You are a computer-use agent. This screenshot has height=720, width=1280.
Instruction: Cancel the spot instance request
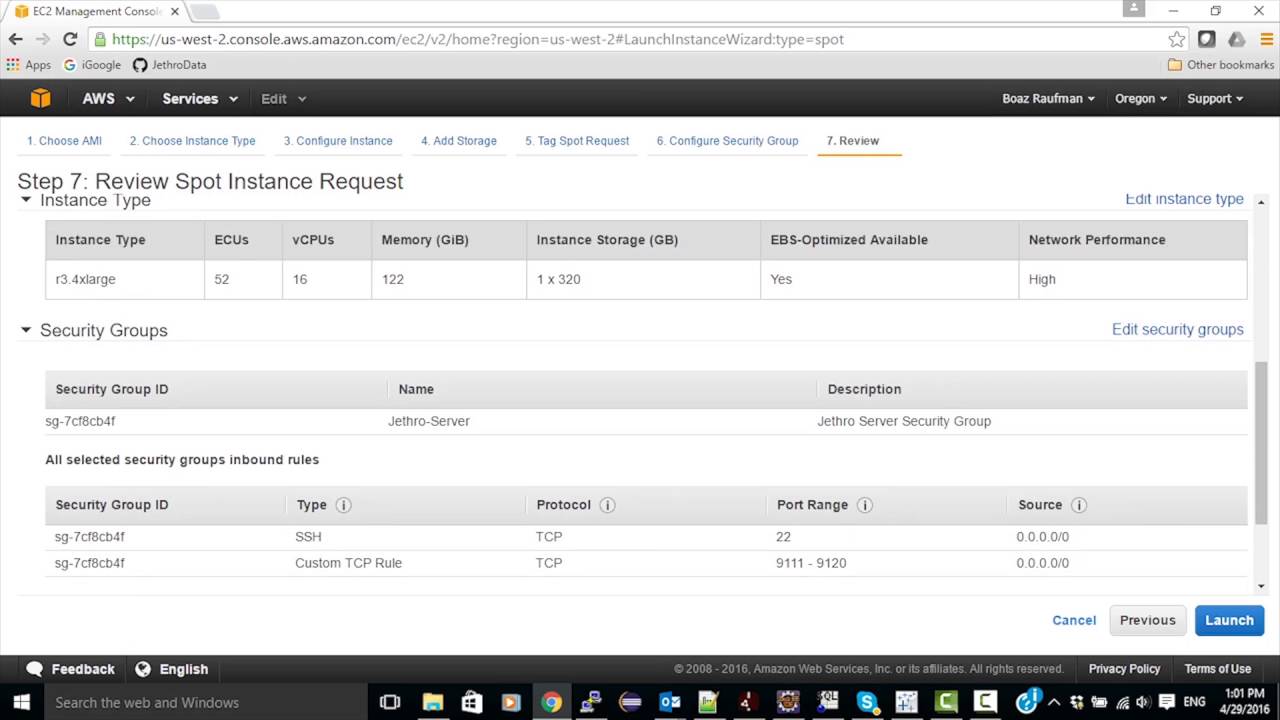coord(1074,620)
